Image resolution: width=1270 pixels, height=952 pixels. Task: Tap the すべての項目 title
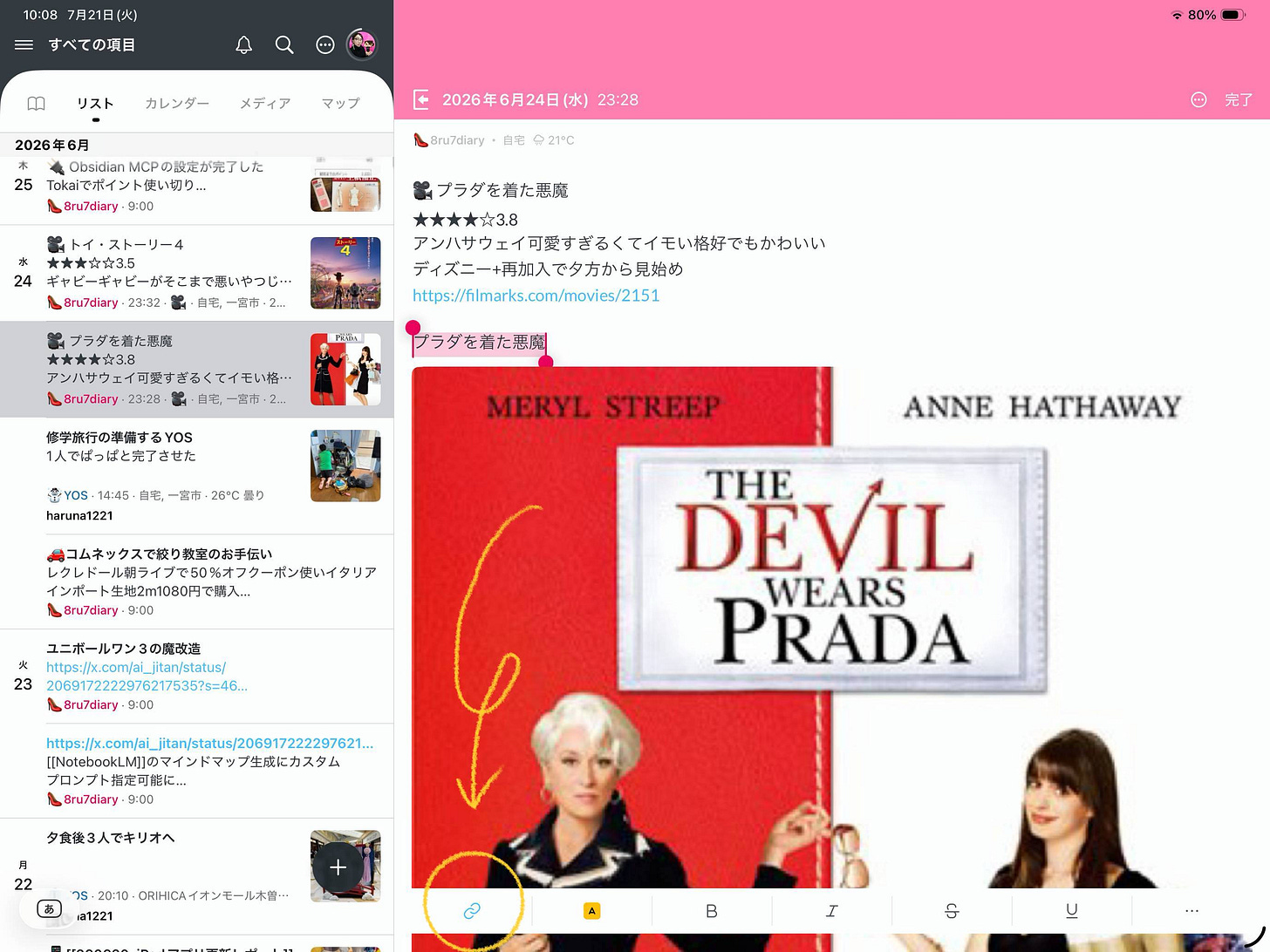(92, 44)
